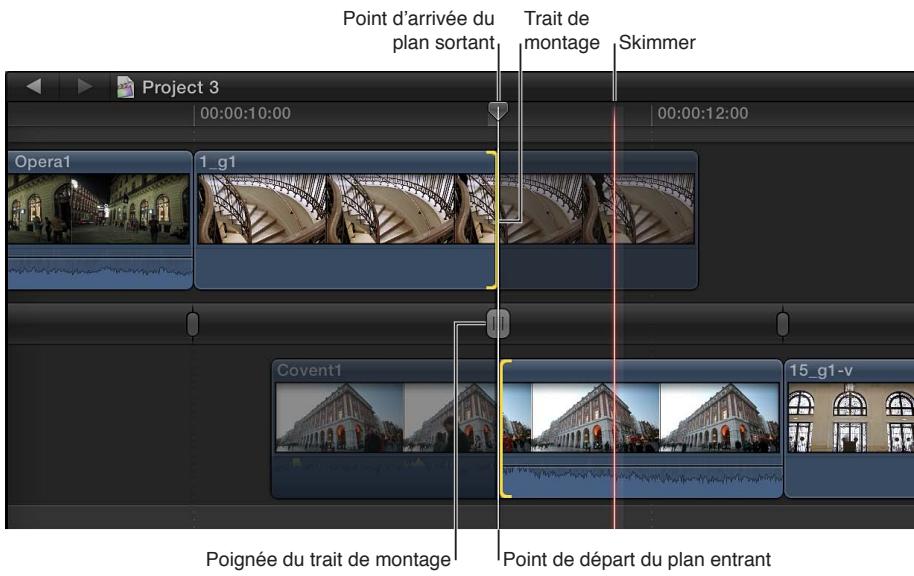Select the Project 3 title
Image resolution: width=914 pixels, height=576 pixels.
pos(180,87)
